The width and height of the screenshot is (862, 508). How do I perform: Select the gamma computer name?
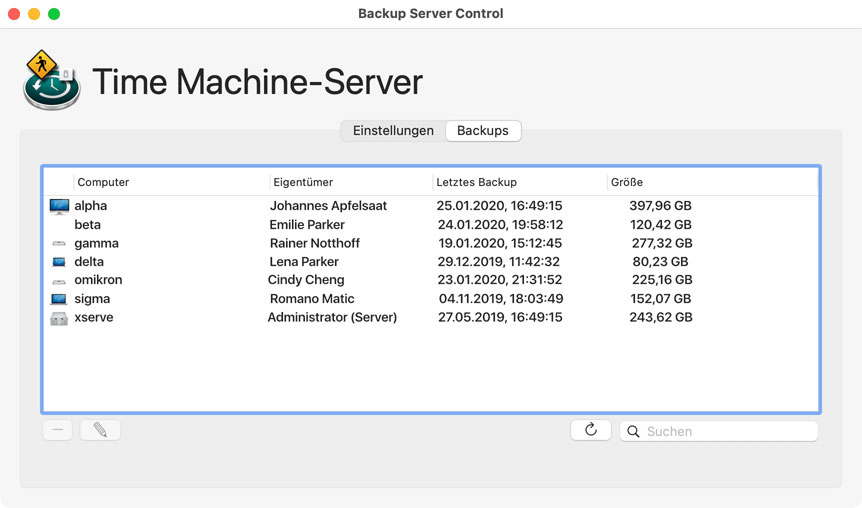pyautogui.click(x=96, y=243)
